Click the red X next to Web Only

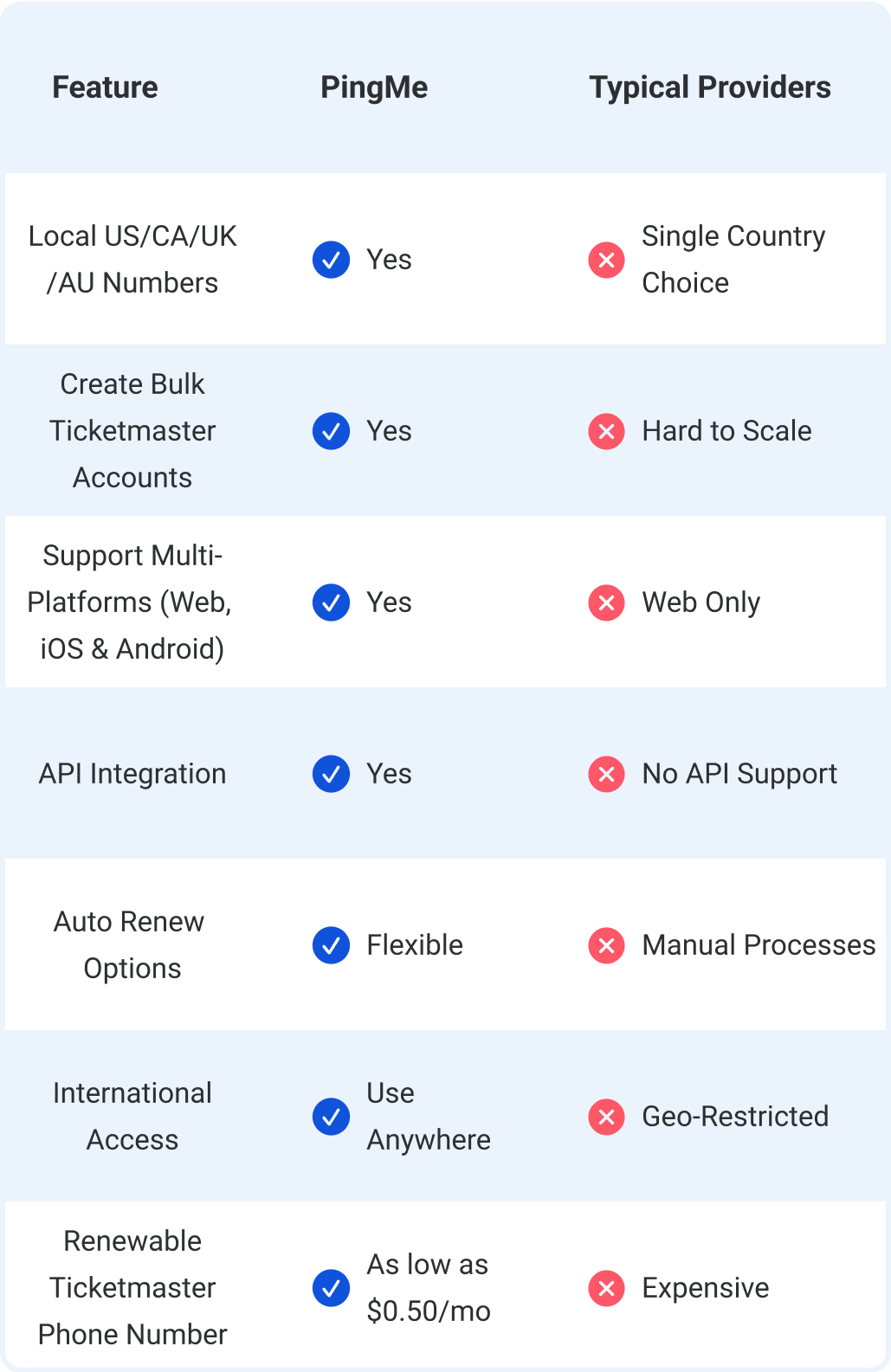pos(606,602)
